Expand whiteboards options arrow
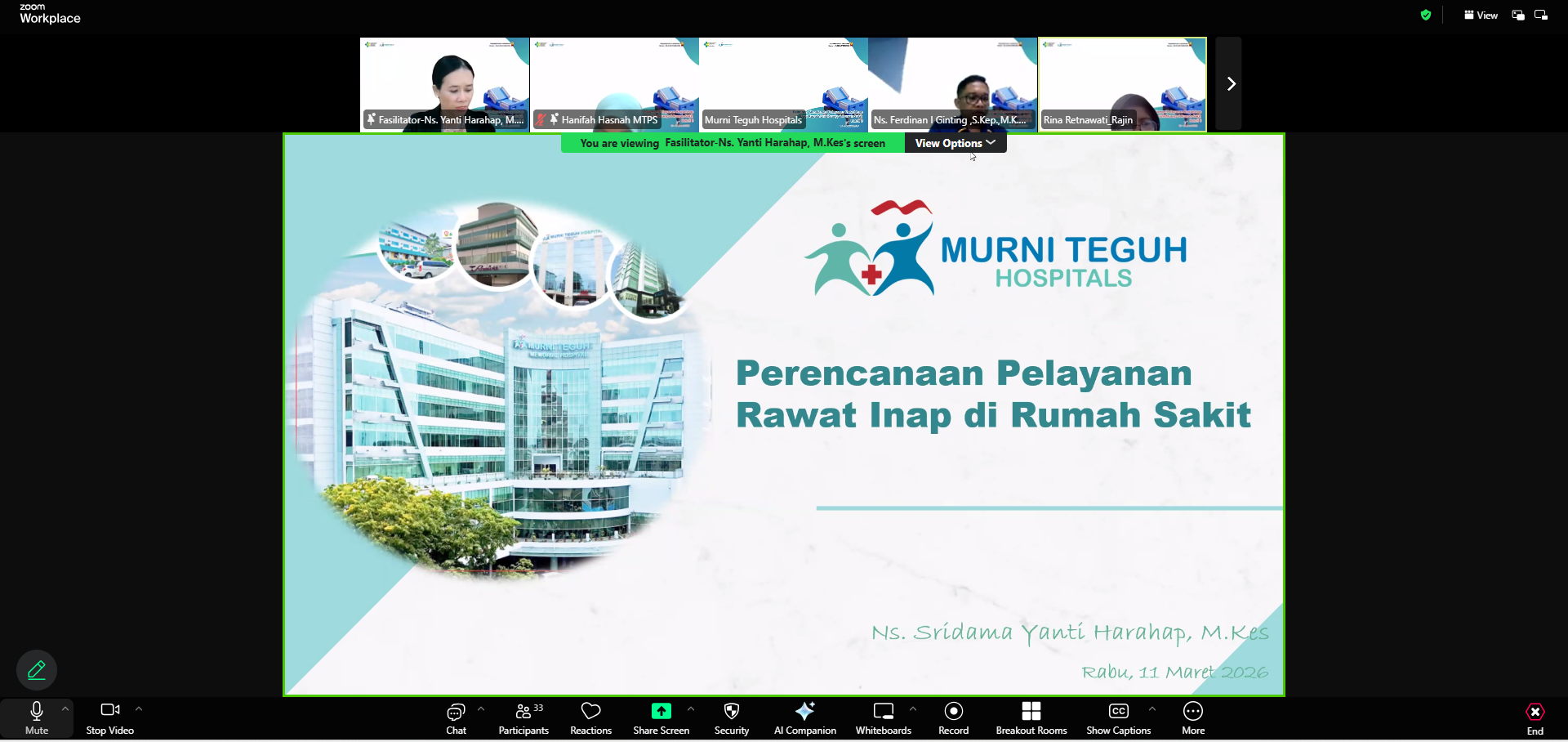The image size is (1568, 742). point(913,708)
